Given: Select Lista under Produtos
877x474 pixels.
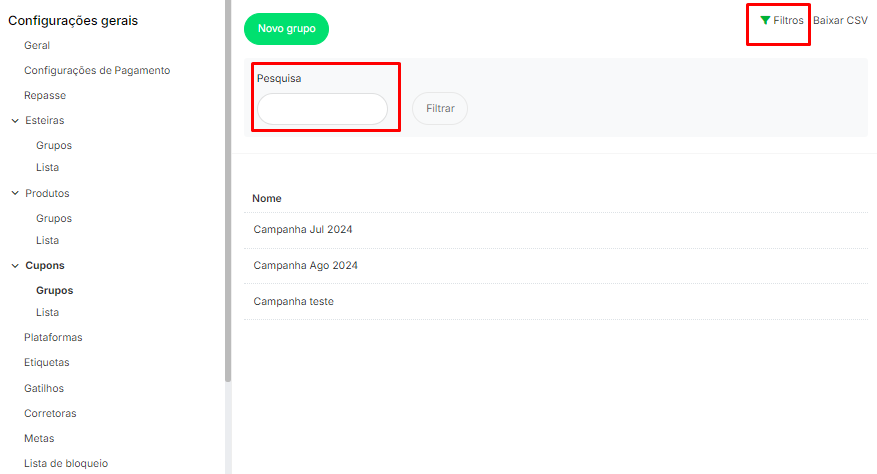Looking at the screenshot, I should point(47,240).
